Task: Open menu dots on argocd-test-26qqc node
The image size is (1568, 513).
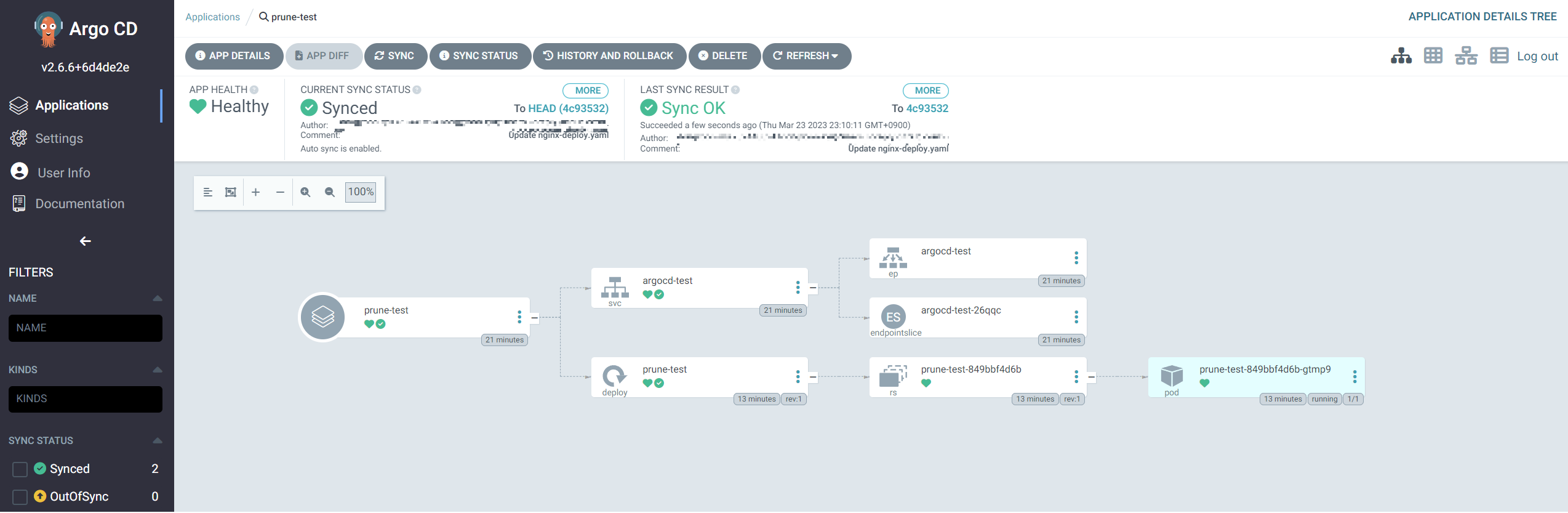Action: (1076, 317)
